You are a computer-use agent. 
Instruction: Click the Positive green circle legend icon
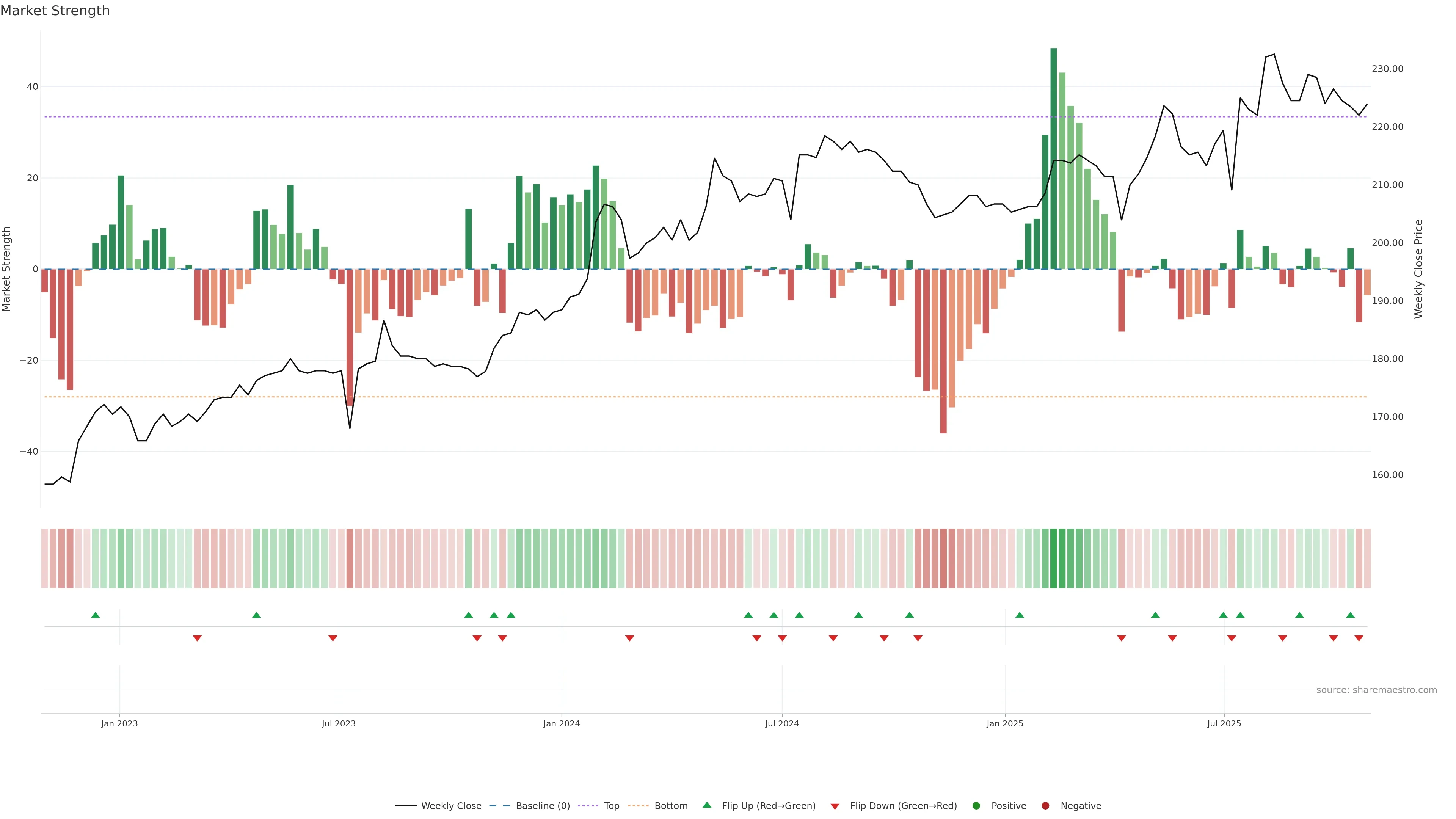[976, 806]
